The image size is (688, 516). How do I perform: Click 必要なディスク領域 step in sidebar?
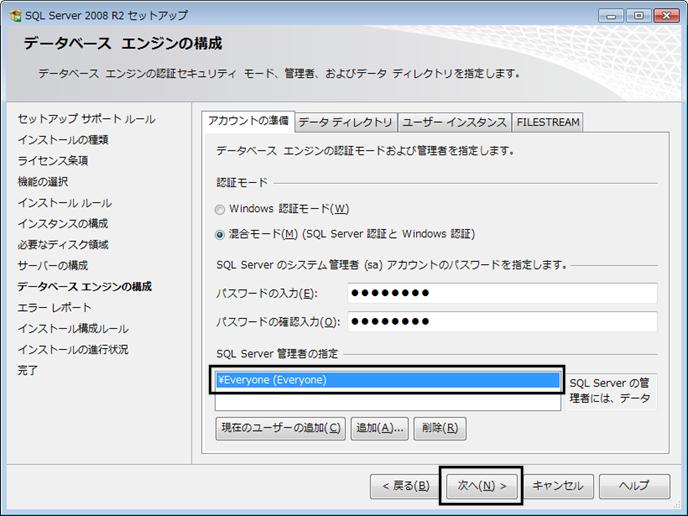[x=63, y=245]
